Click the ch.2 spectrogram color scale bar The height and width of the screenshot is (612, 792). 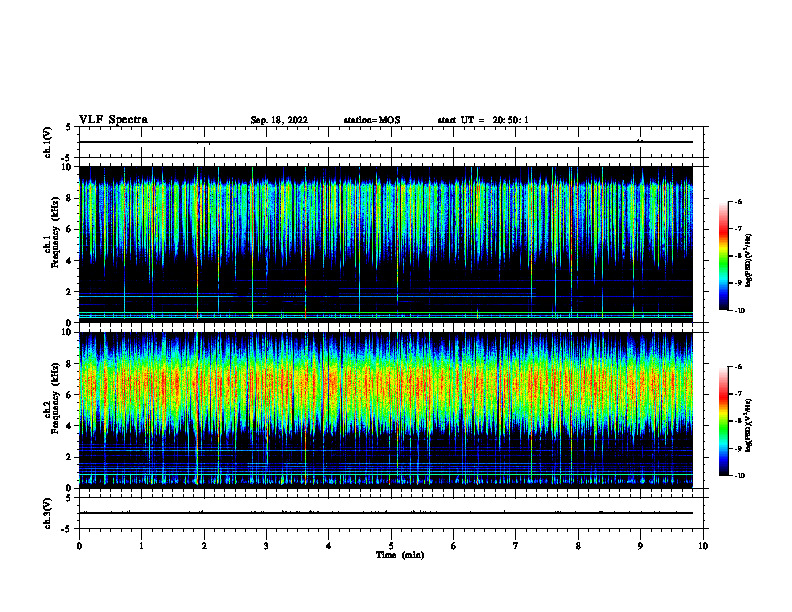click(724, 421)
